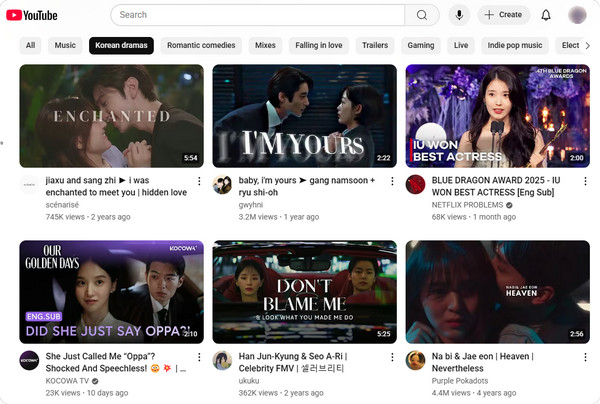The width and height of the screenshot is (600, 404).
Task: Go to KOCOWA TV channel name
Action: click(x=67, y=381)
